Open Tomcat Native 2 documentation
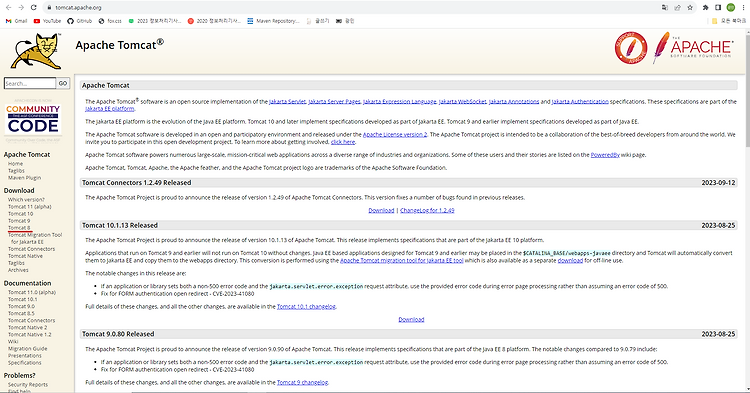 pyautogui.click(x=27, y=328)
